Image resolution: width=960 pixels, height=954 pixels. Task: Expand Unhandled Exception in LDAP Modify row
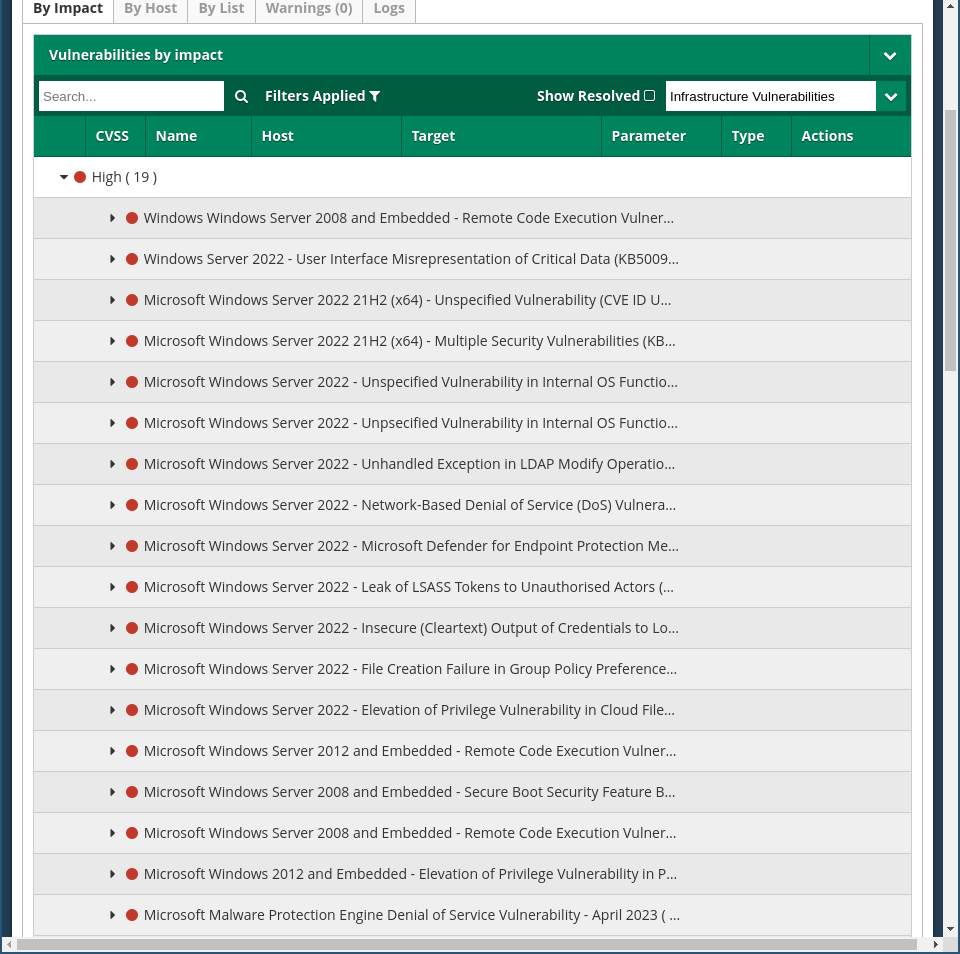[x=113, y=464]
